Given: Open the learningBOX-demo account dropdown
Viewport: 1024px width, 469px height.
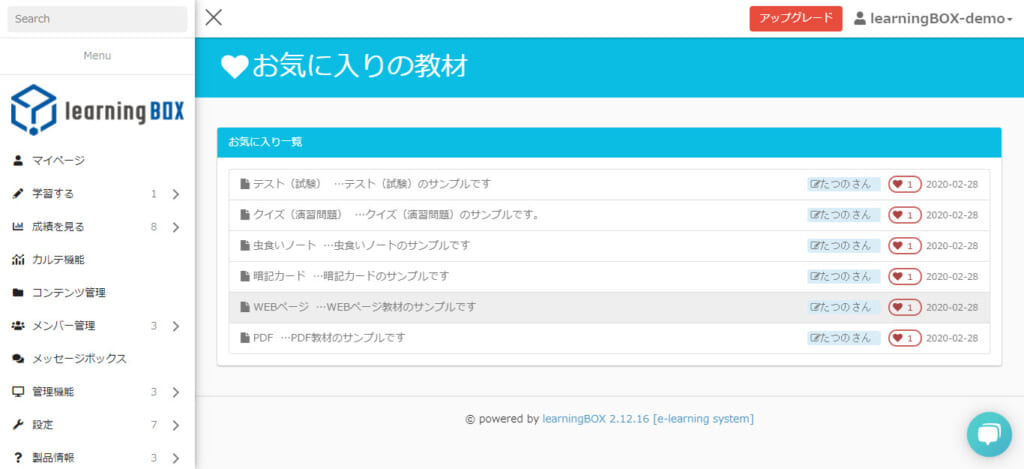Looking at the screenshot, I should [x=932, y=18].
